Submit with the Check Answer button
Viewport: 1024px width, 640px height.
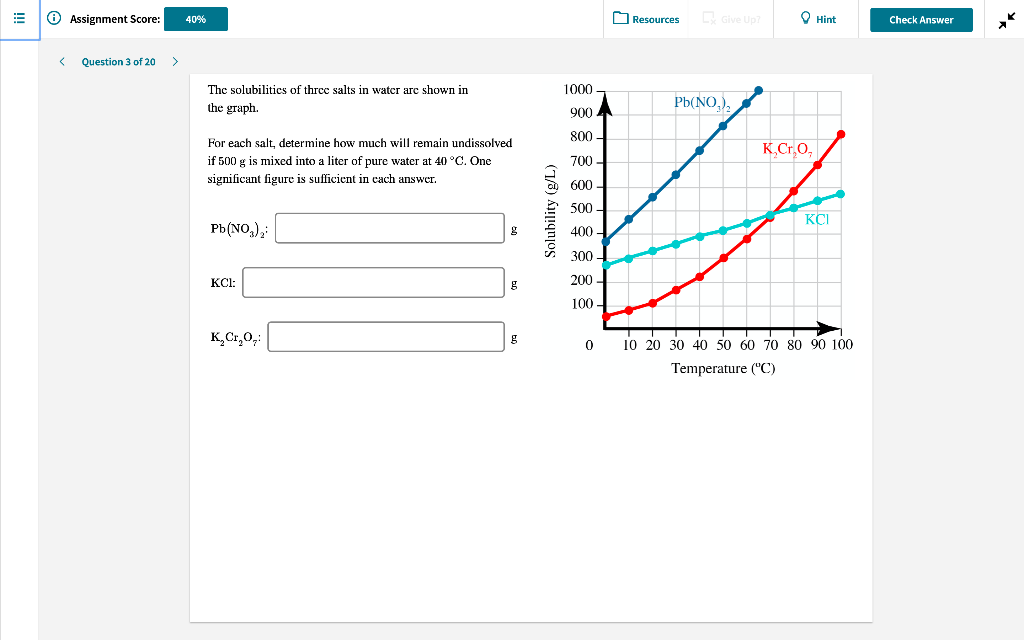pos(920,18)
